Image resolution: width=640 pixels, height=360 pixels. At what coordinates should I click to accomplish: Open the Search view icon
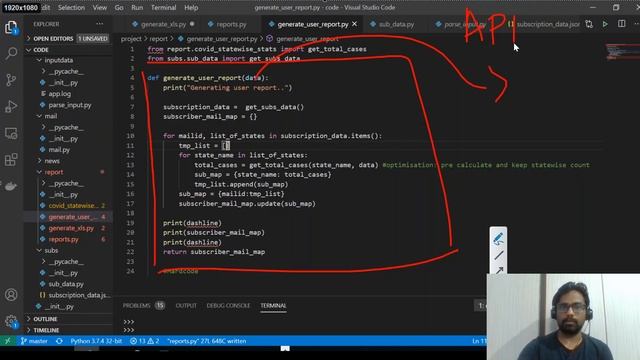click(11, 53)
